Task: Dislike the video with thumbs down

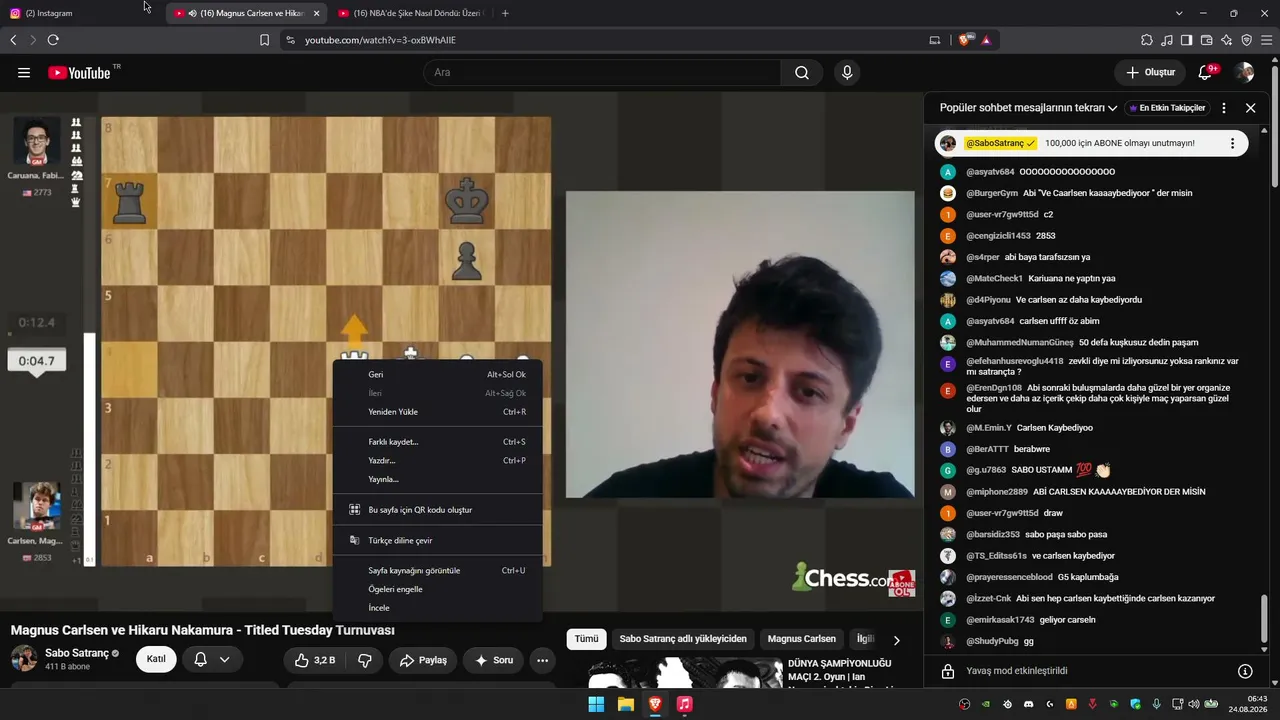Action: coord(365,660)
